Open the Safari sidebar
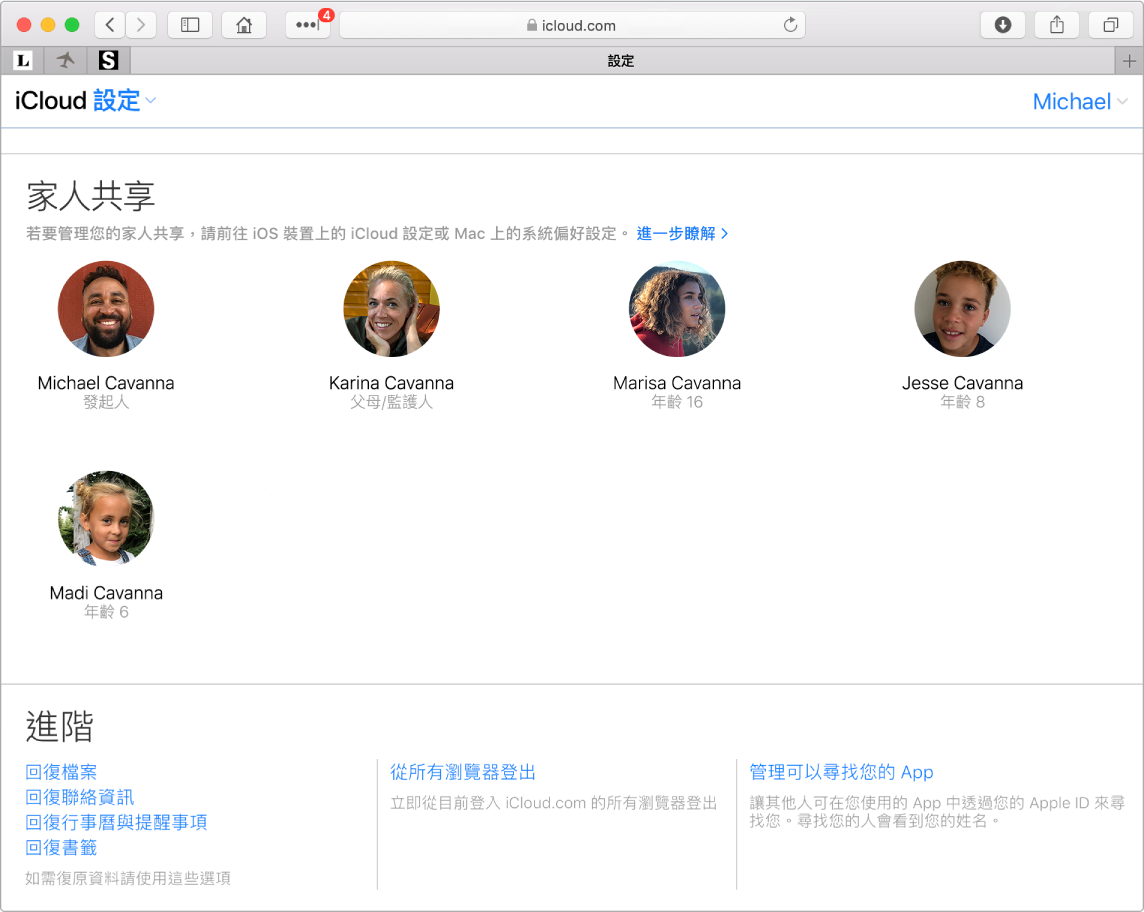Screen dimensions: 1144x912 tap(190, 24)
